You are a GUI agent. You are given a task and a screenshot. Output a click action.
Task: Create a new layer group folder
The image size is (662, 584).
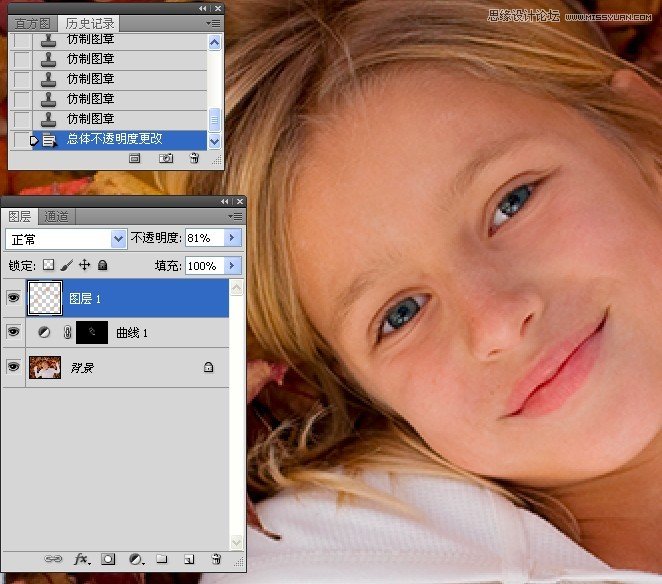pos(161,560)
